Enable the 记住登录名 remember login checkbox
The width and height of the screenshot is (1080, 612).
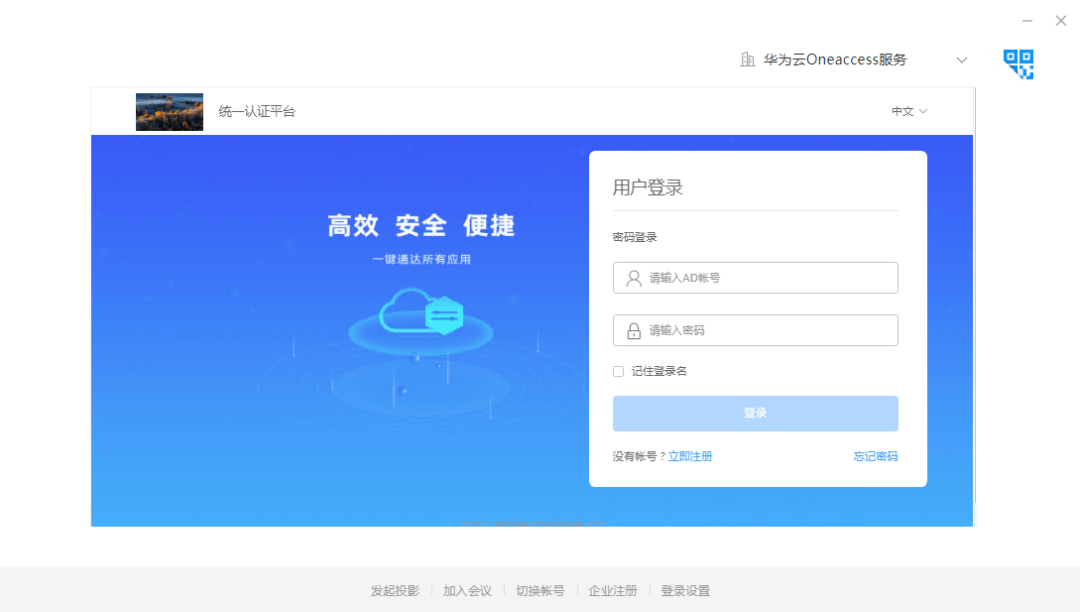click(618, 370)
